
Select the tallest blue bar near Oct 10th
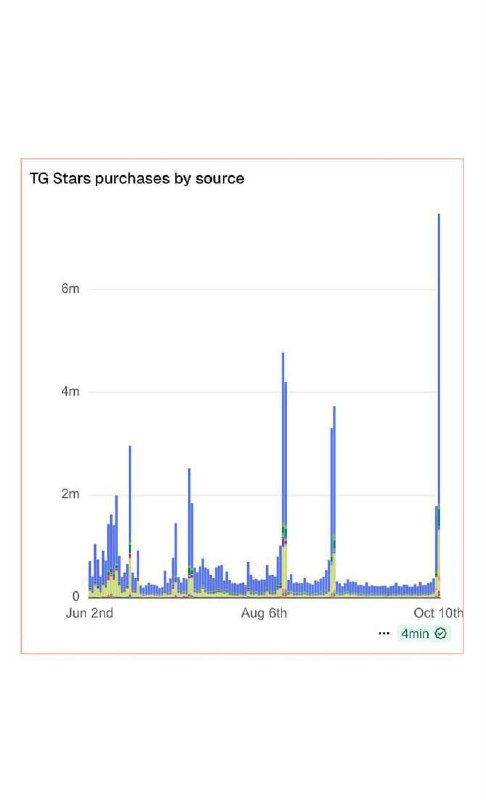pos(439,406)
